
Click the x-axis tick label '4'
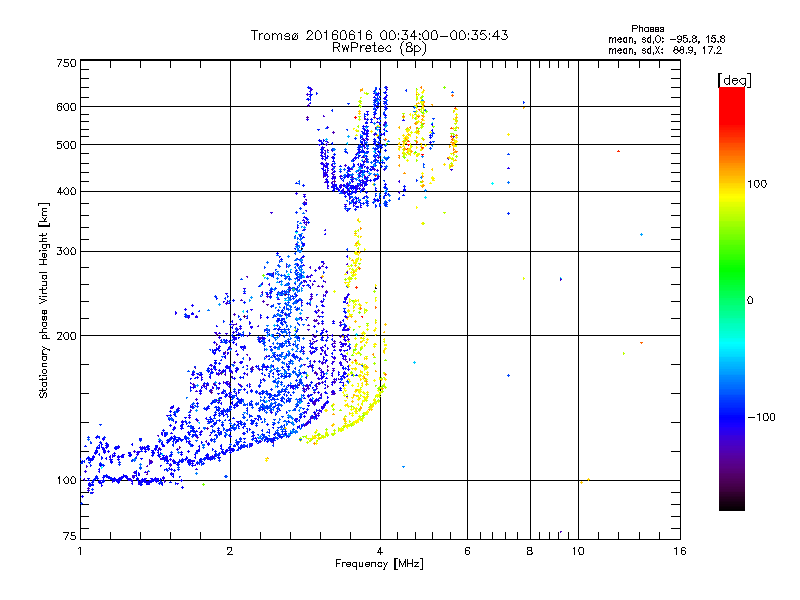[x=380, y=551]
